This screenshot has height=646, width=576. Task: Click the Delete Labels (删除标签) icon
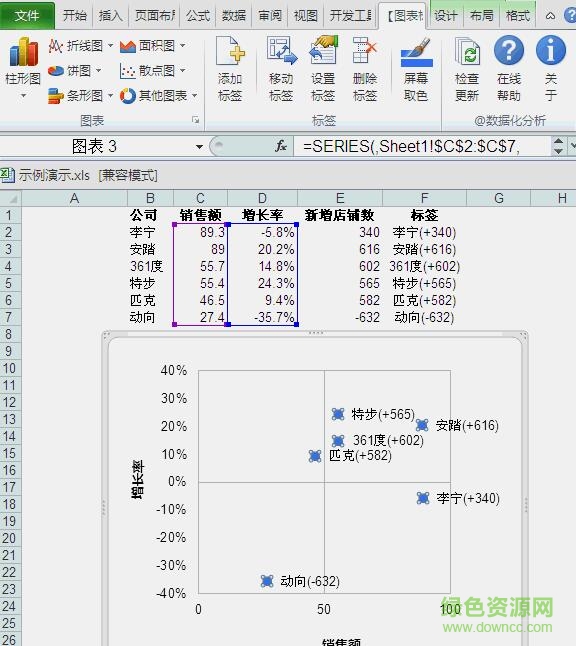click(364, 50)
